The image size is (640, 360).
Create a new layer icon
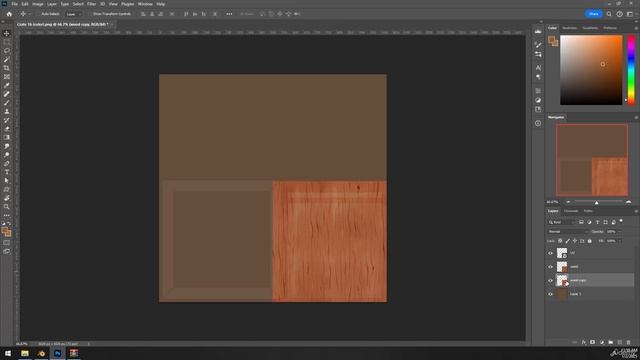[x=620, y=342]
